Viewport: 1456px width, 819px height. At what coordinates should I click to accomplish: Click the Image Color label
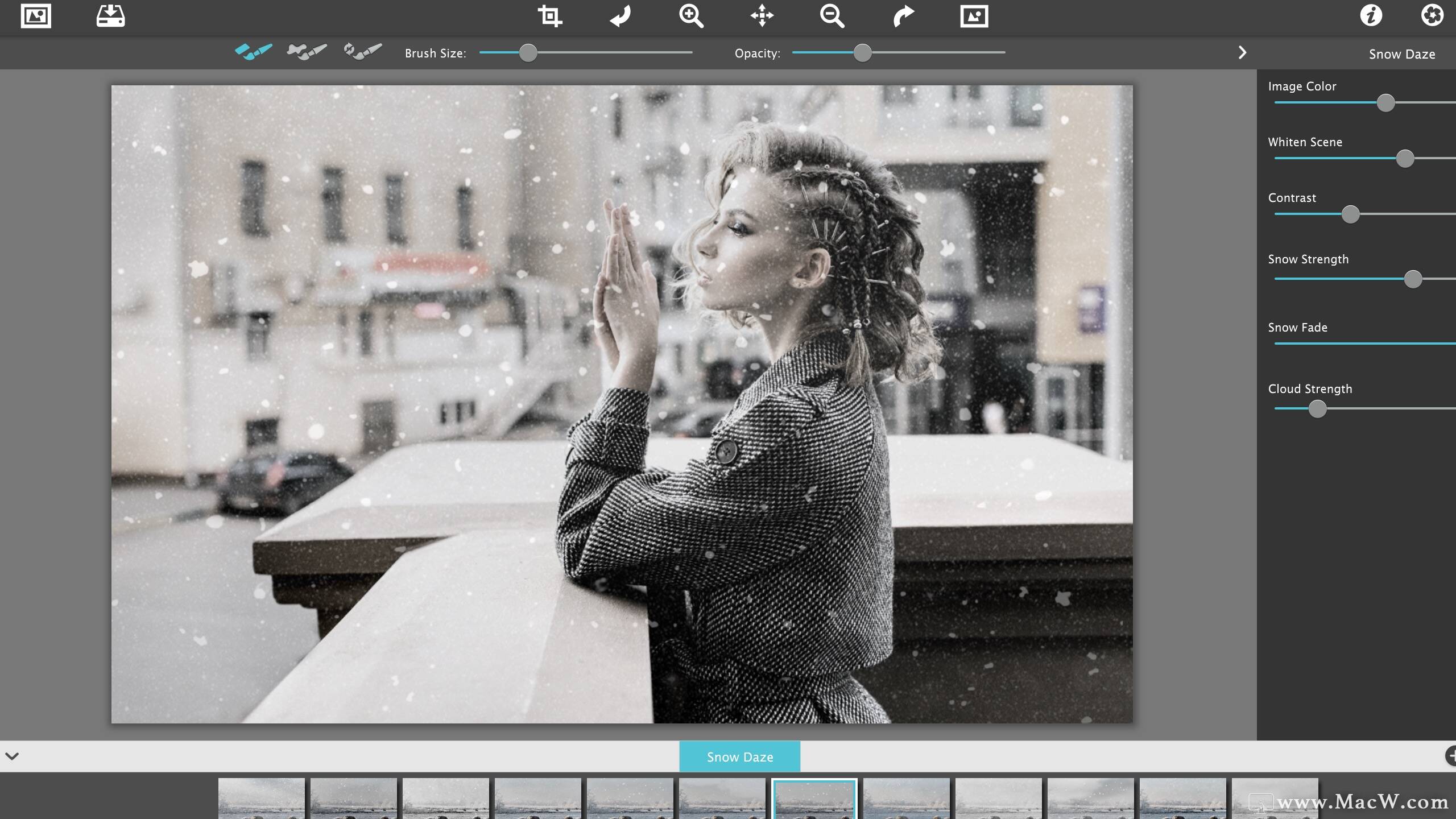(x=1302, y=86)
